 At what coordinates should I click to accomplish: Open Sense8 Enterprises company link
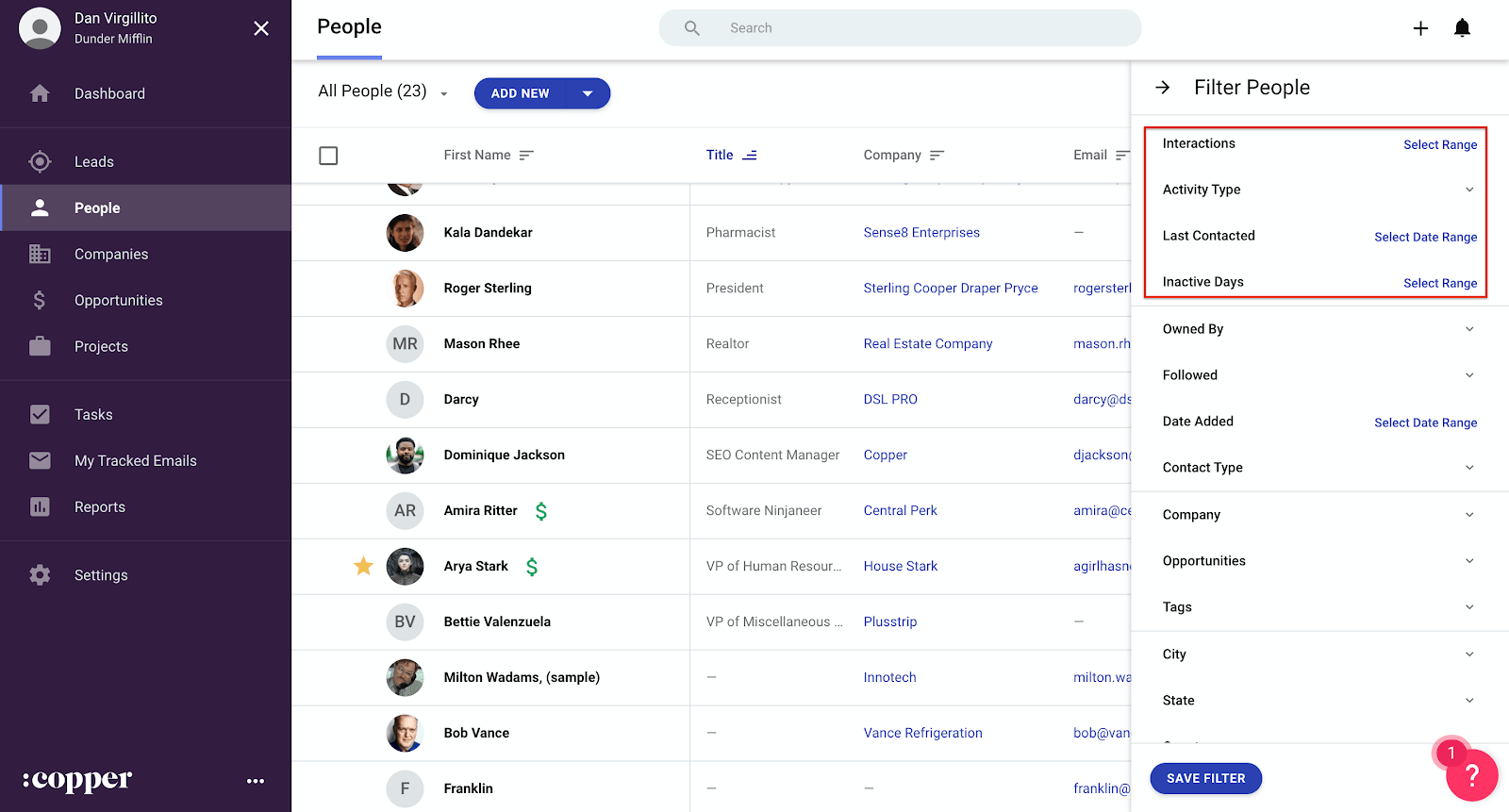coord(921,232)
